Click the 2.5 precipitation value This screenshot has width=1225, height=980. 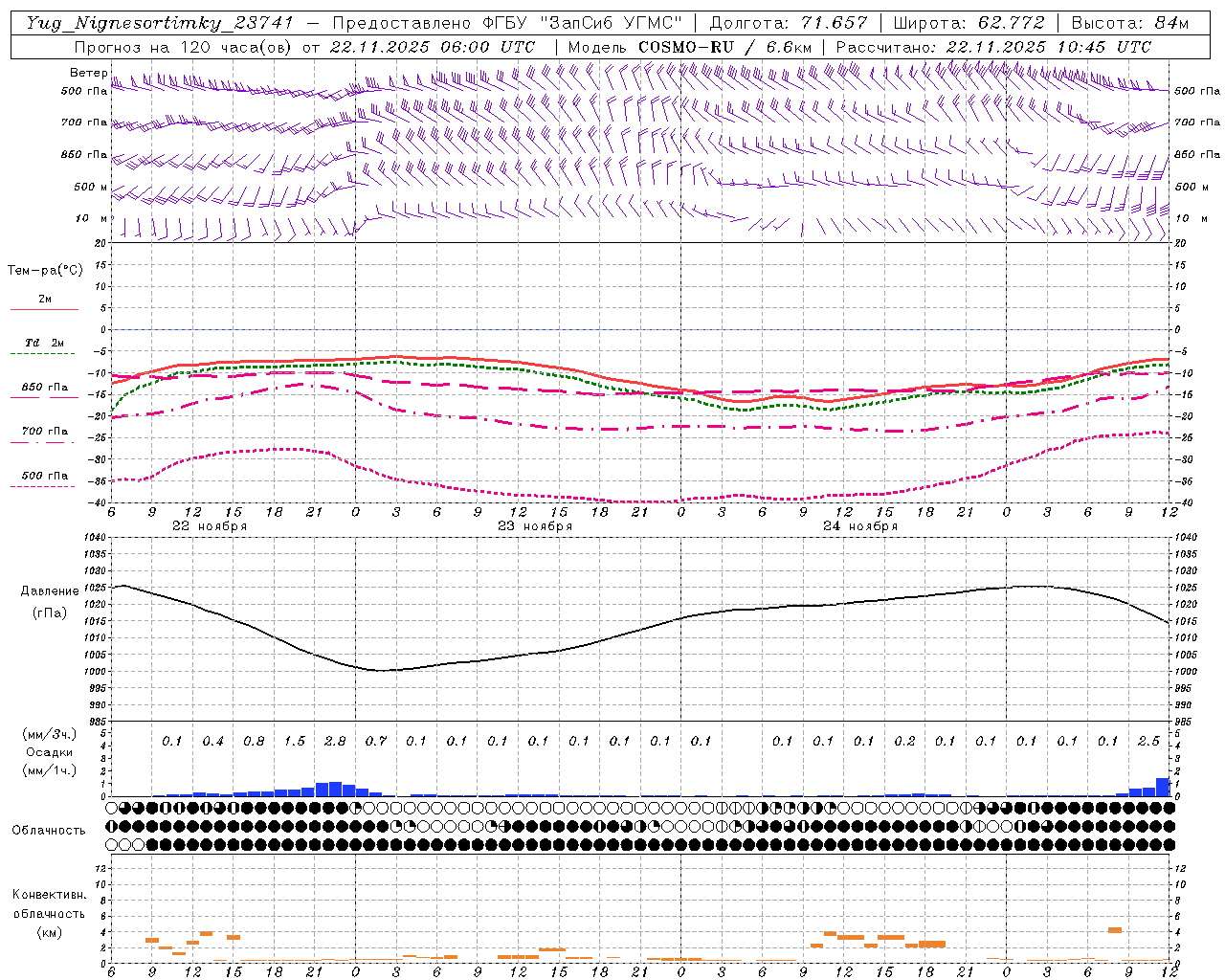1148,742
